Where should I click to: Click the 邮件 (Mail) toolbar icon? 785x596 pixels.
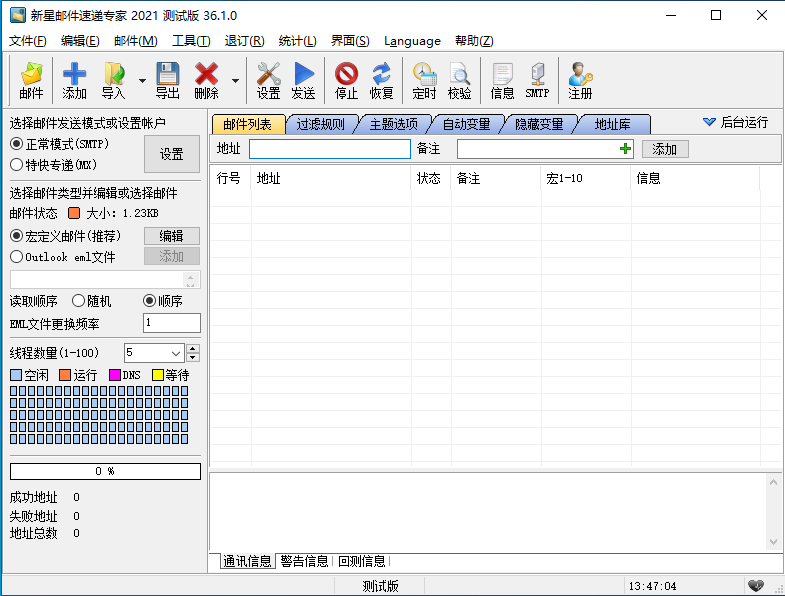pos(32,79)
